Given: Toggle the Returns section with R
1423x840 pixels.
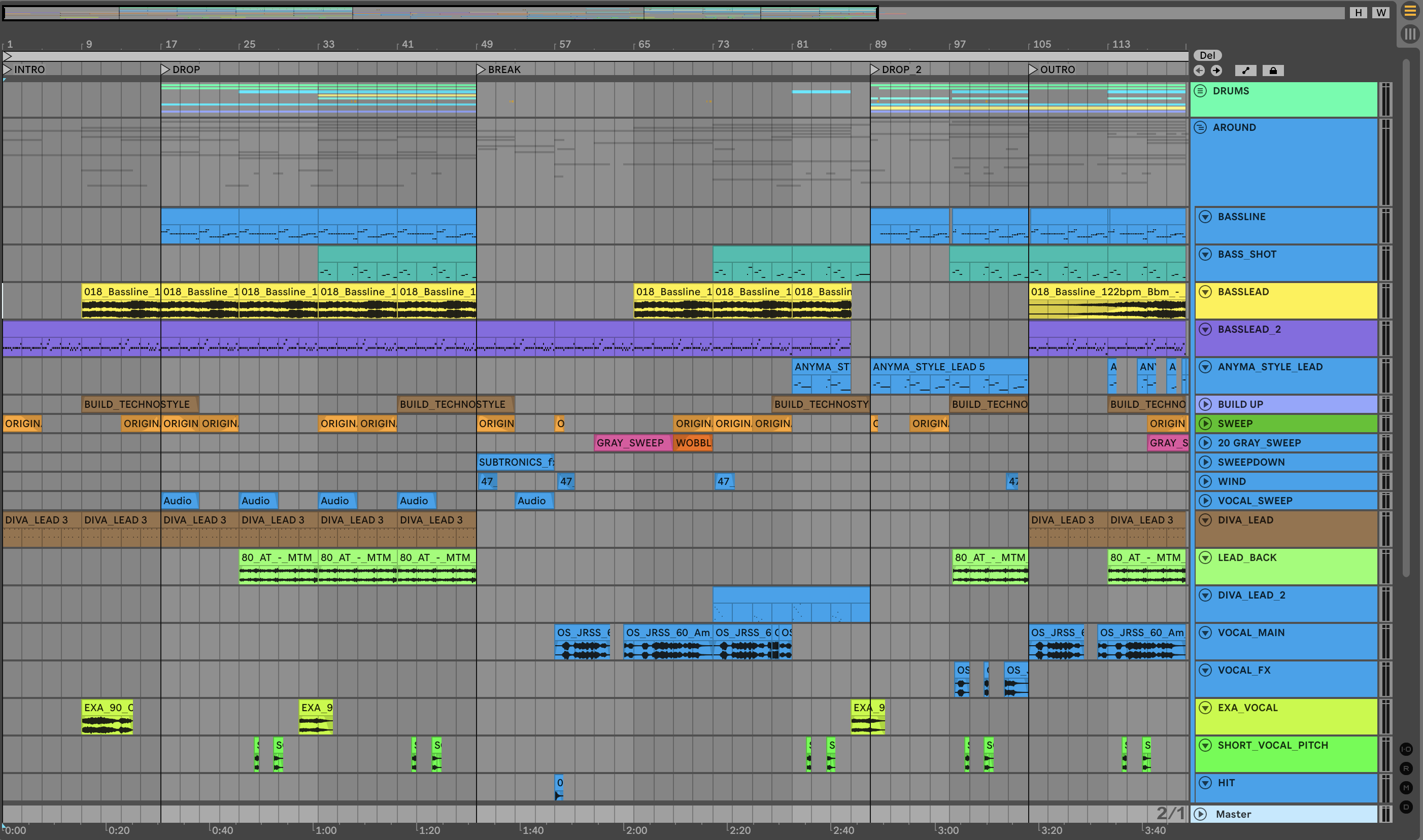Looking at the screenshot, I should [x=1406, y=768].
